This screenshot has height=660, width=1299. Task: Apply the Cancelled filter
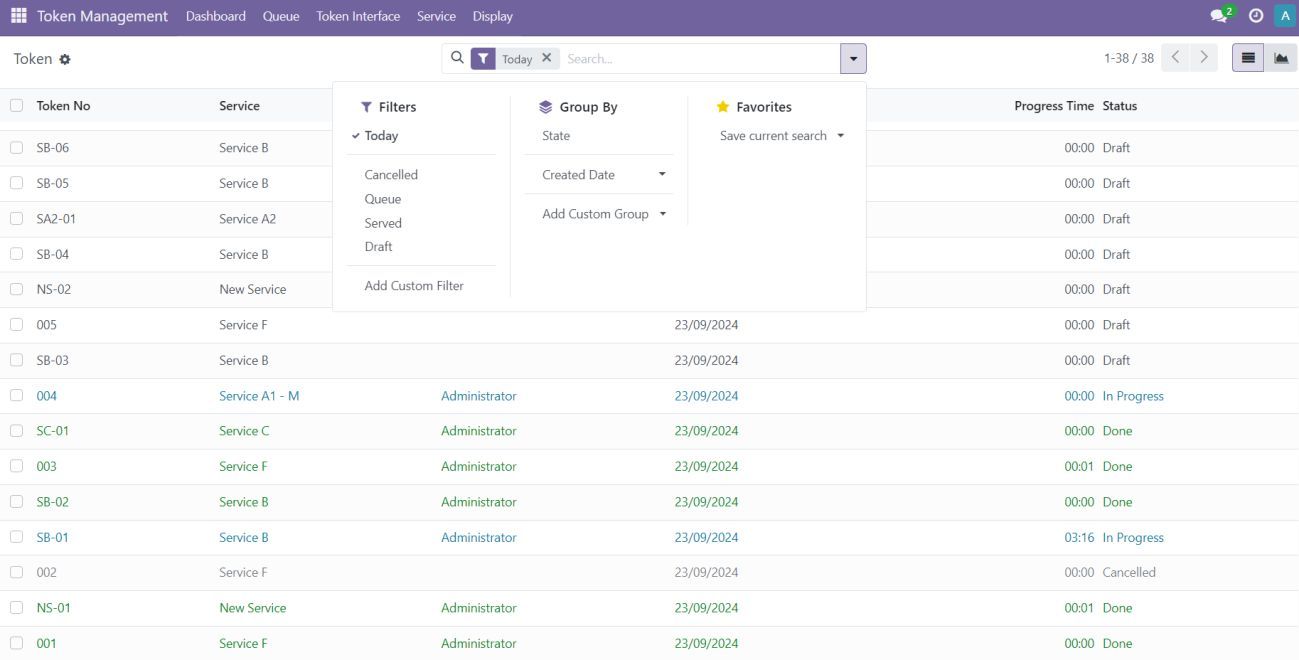[x=391, y=175]
